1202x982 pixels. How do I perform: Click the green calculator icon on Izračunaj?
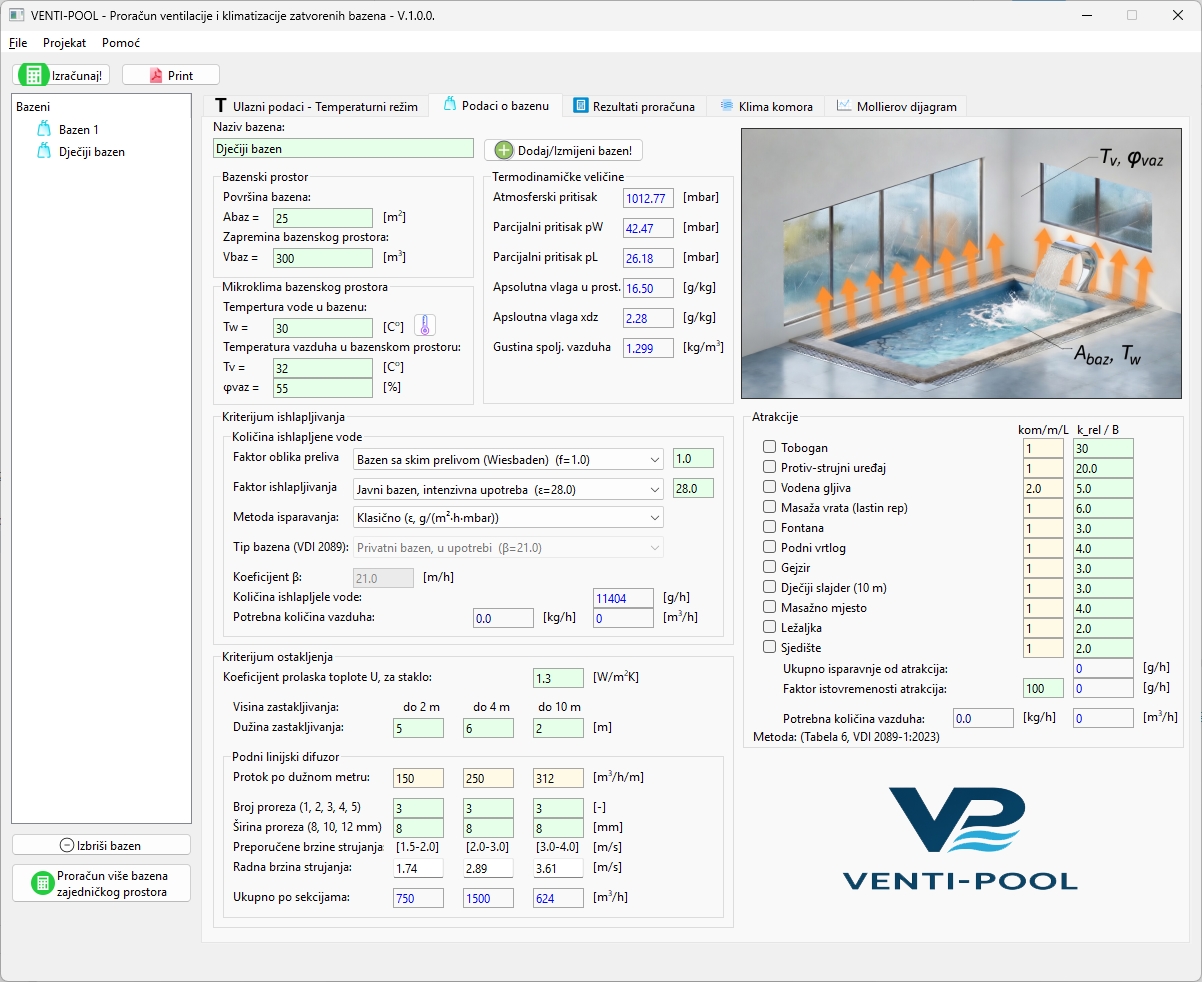[x=33, y=75]
